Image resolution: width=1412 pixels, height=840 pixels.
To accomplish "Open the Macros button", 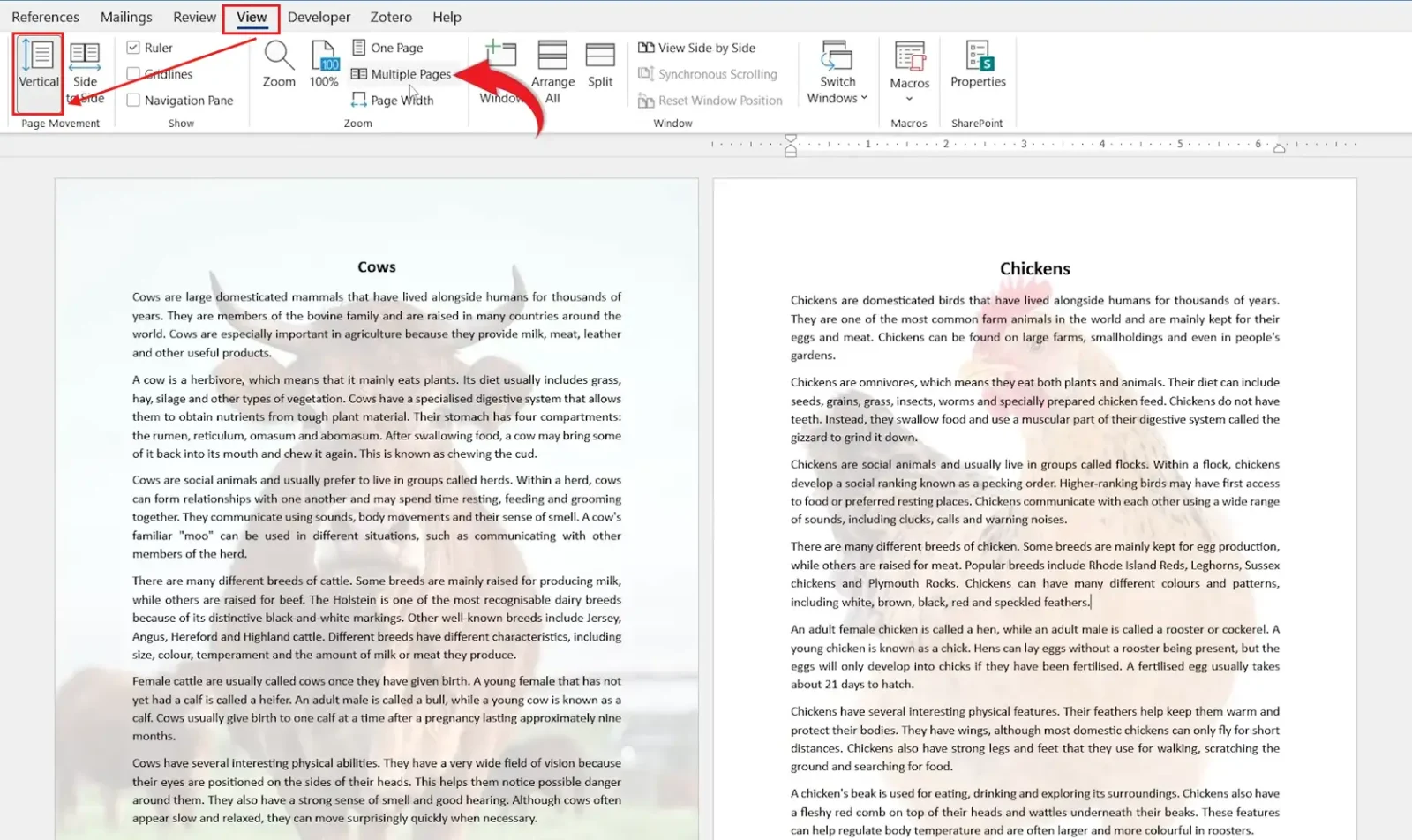I will 909,64.
